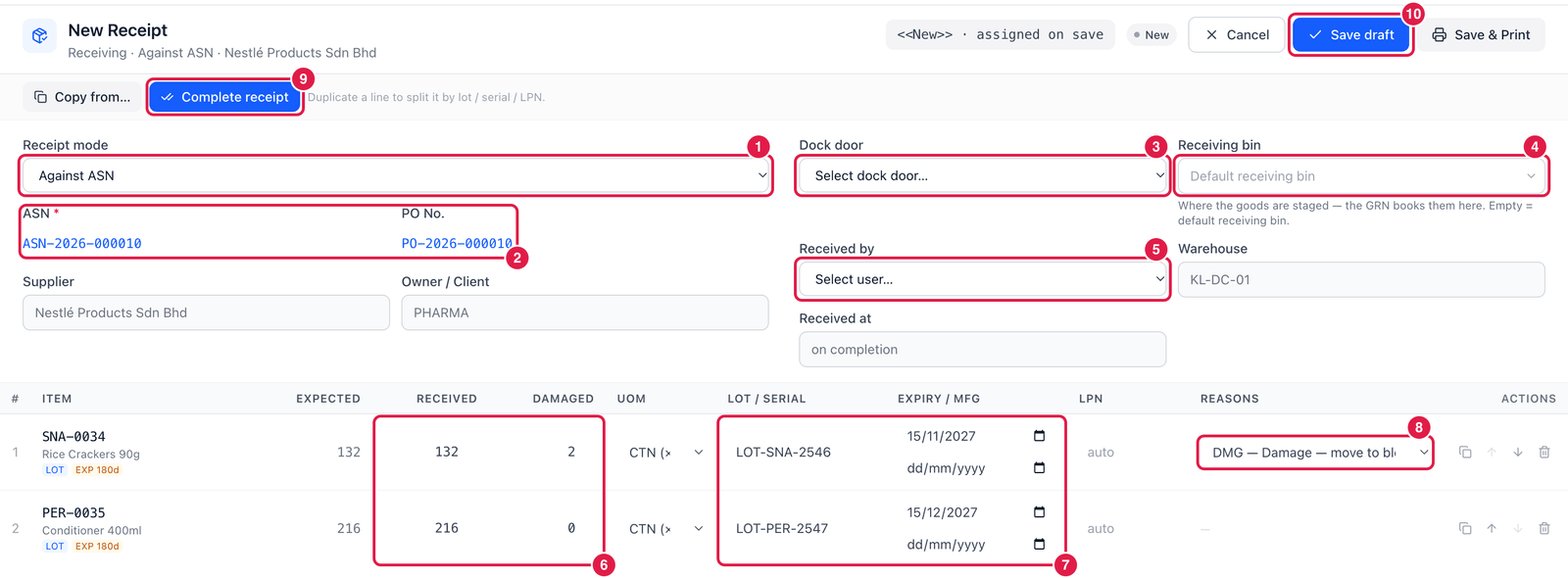The height and width of the screenshot is (578, 1568).
Task: Click the Complete receipt button
Action: click(x=225, y=97)
